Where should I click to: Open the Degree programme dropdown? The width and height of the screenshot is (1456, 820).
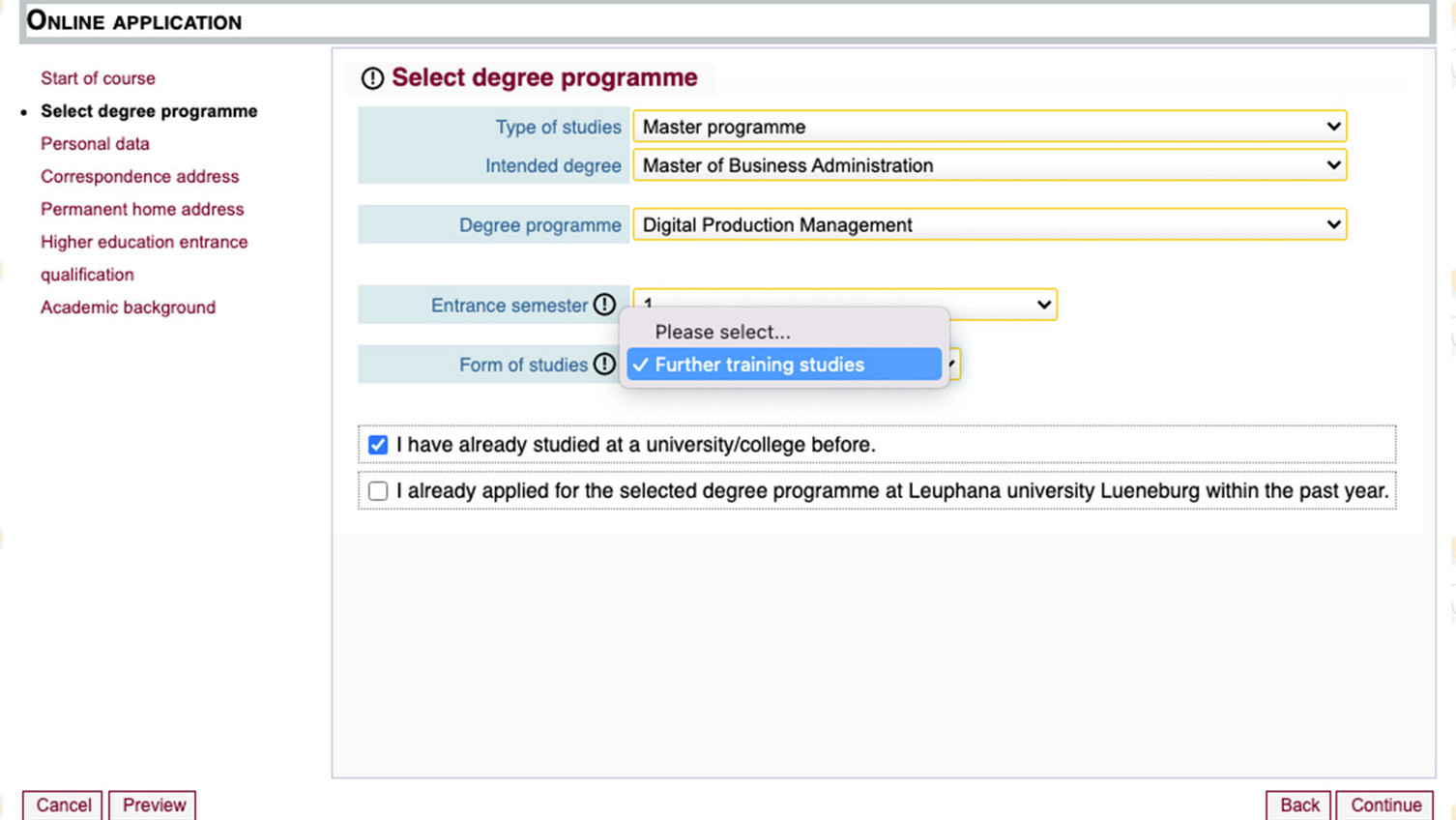[x=989, y=224]
